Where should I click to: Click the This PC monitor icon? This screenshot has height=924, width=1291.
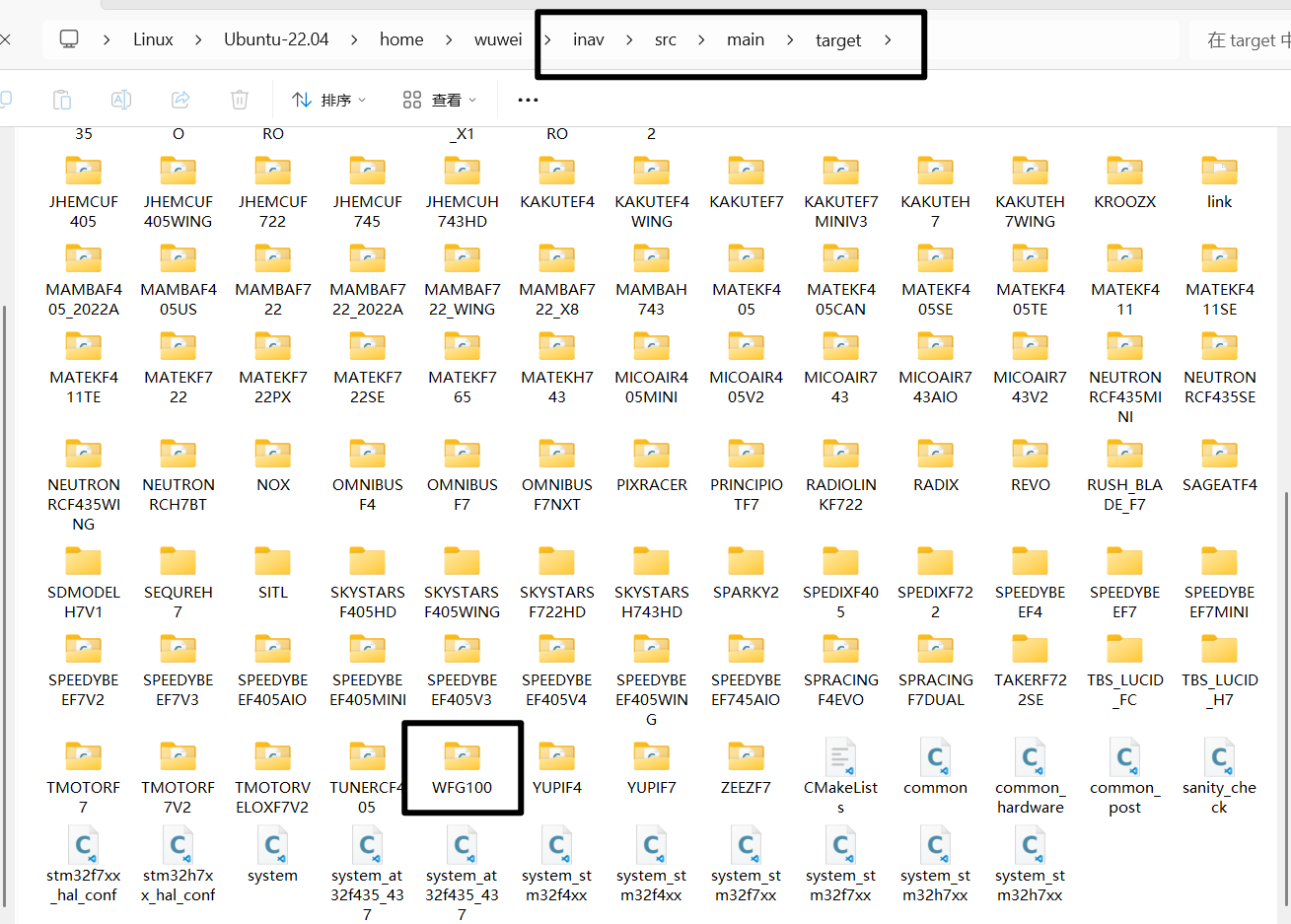tap(69, 39)
